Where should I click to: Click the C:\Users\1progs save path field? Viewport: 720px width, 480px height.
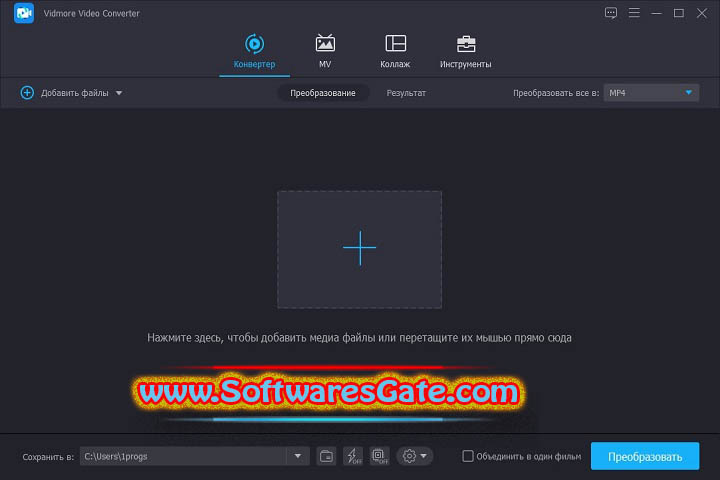click(x=184, y=456)
